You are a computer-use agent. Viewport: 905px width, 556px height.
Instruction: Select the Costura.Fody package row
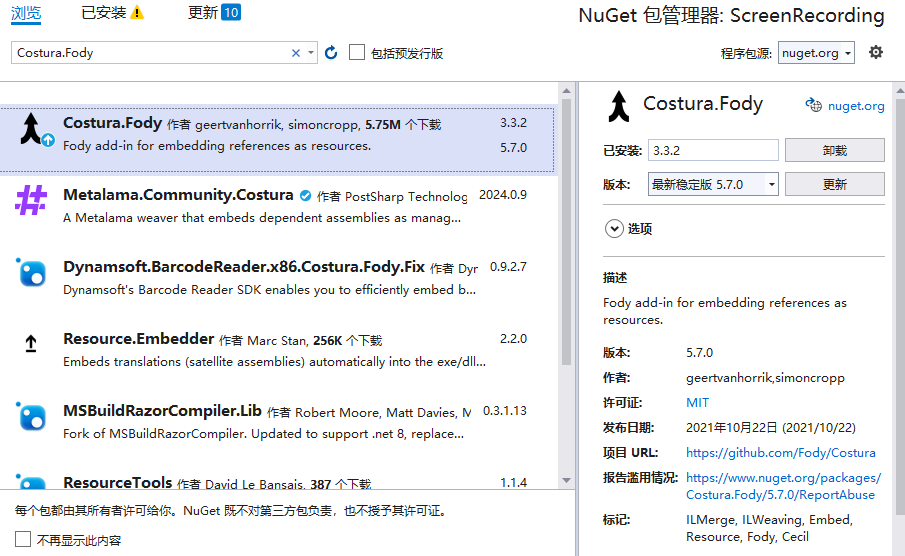[277, 139]
